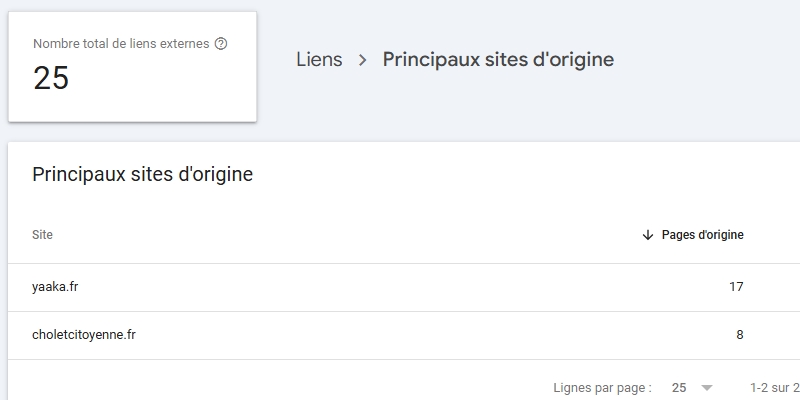The width and height of the screenshot is (800, 400).
Task: Click the total external links number 25
Action: pyautogui.click(x=51, y=78)
